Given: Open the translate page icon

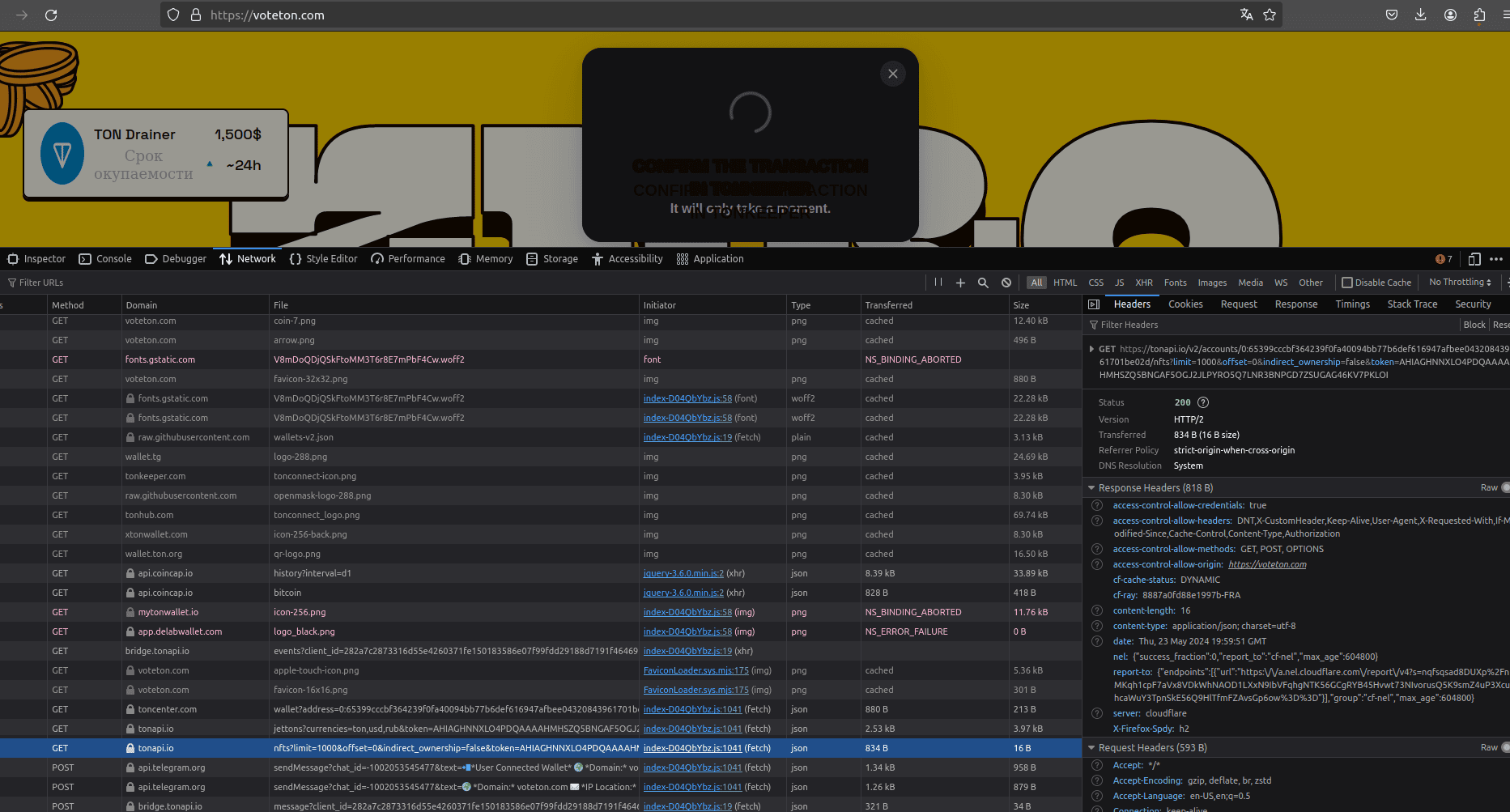Looking at the screenshot, I should [x=1246, y=15].
